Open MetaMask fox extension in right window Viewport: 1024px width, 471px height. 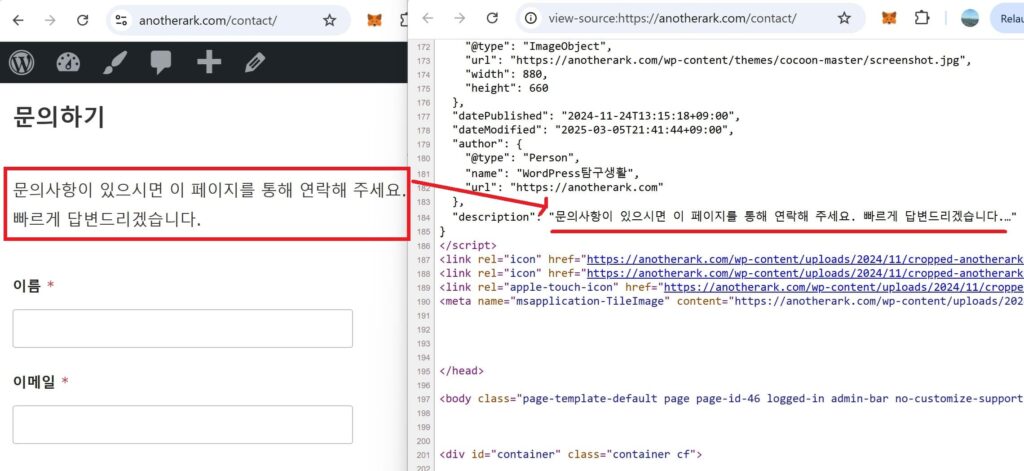click(x=889, y=18)
